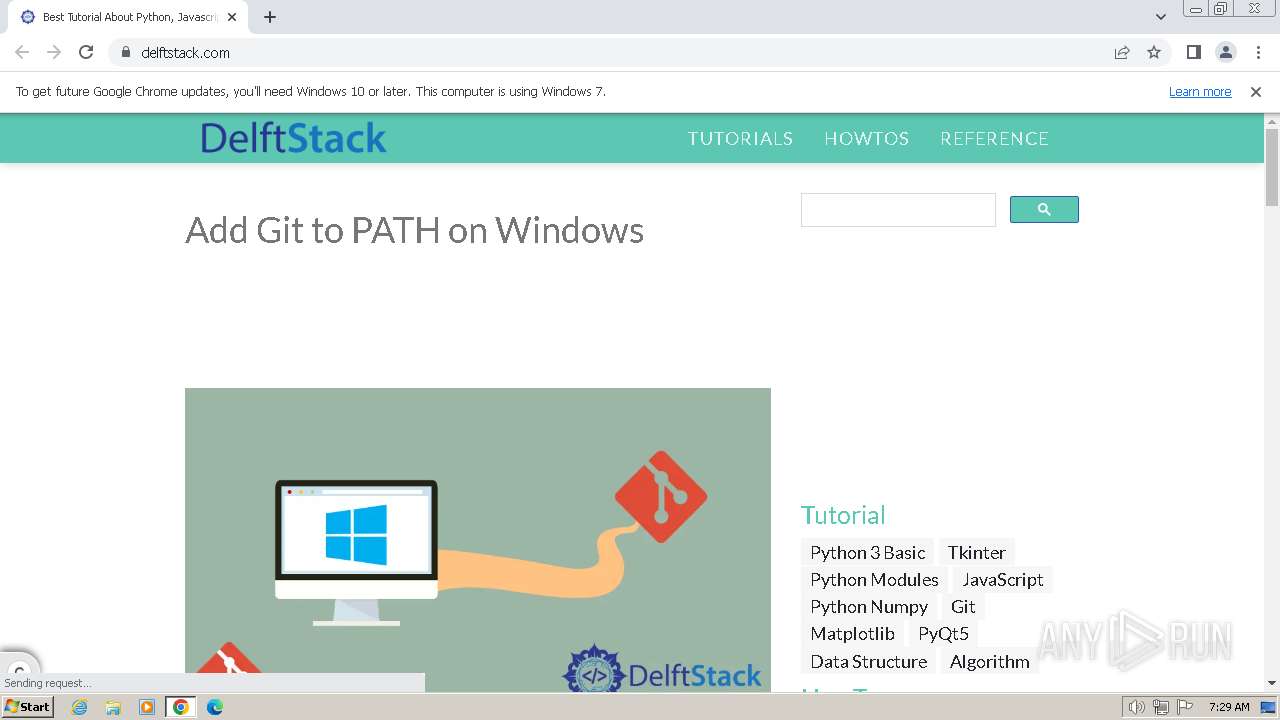Open the Python Modules tutorial tag

point(874,579)
